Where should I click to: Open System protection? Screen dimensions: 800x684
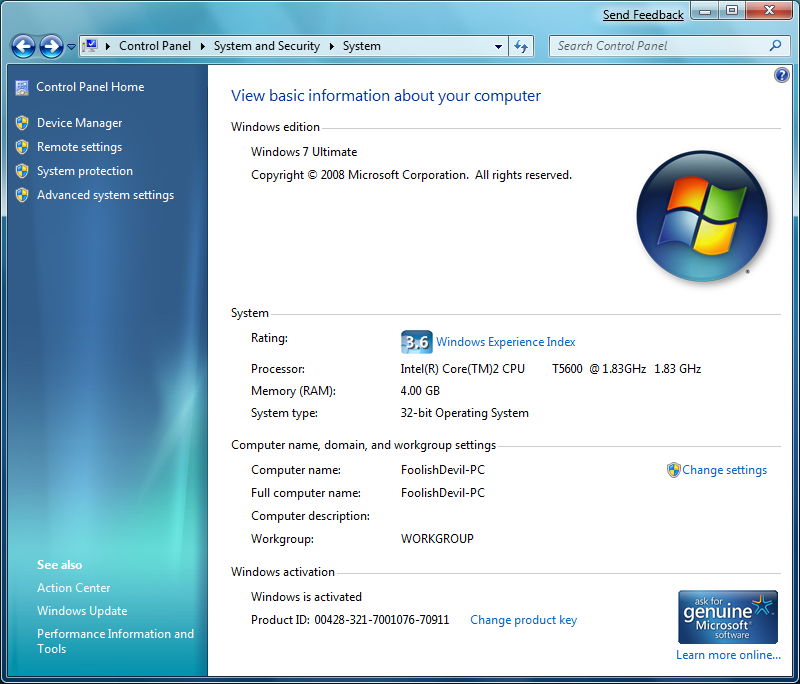pyautogui.click(x=85, y=171)
